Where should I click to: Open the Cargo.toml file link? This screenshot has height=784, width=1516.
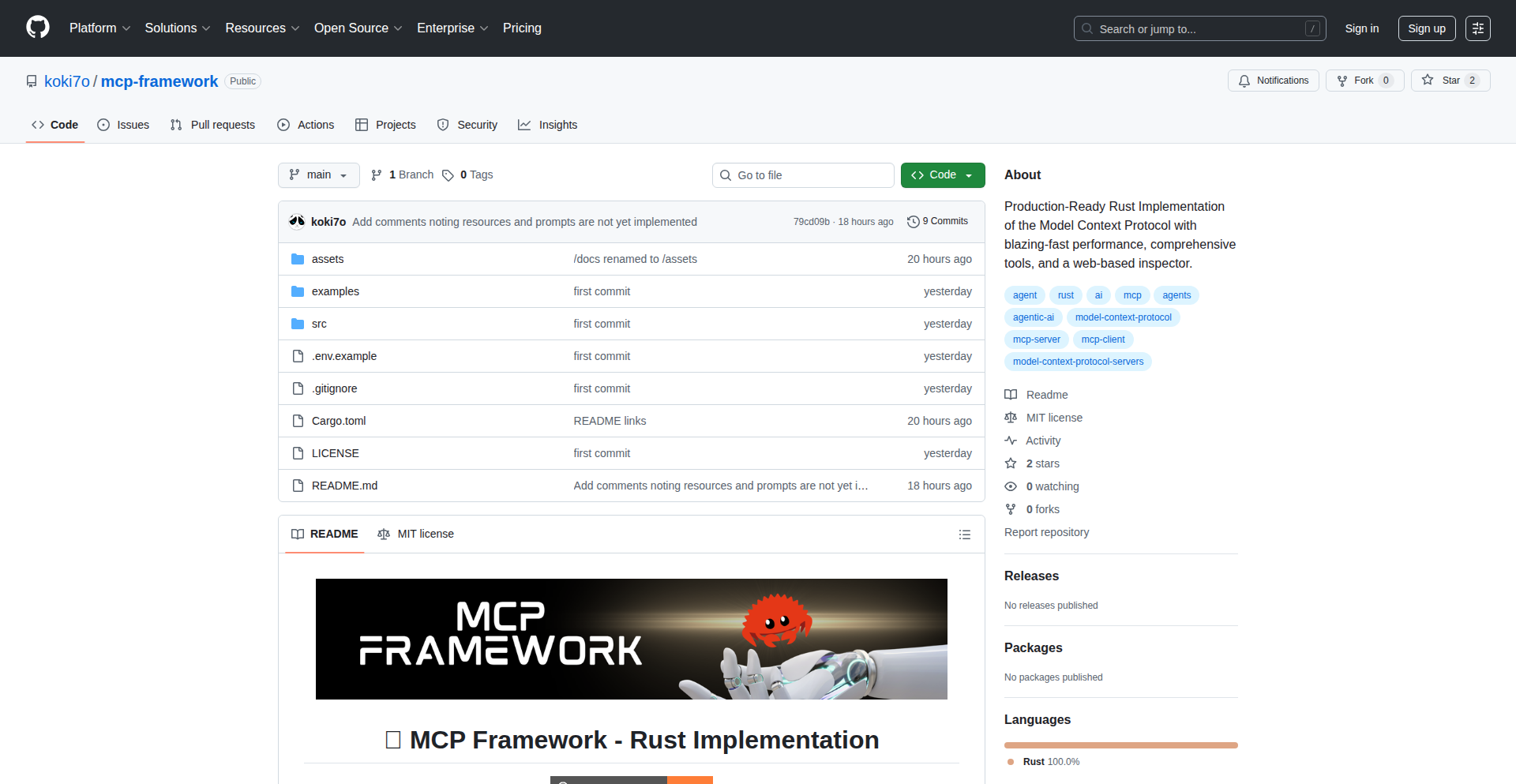pyautogui.click(x=338, y=421)
